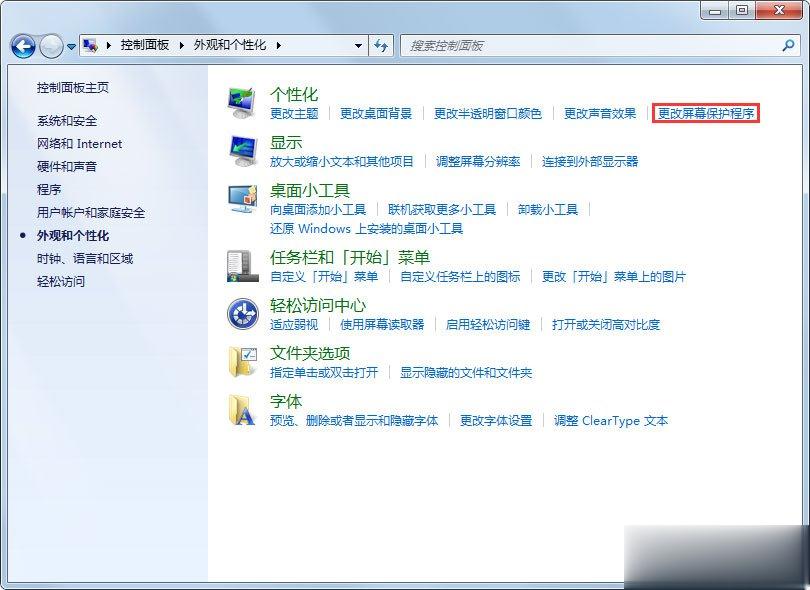Click the 个性化 monitor icon
The image size is (810, 590).
click(242, 103)
